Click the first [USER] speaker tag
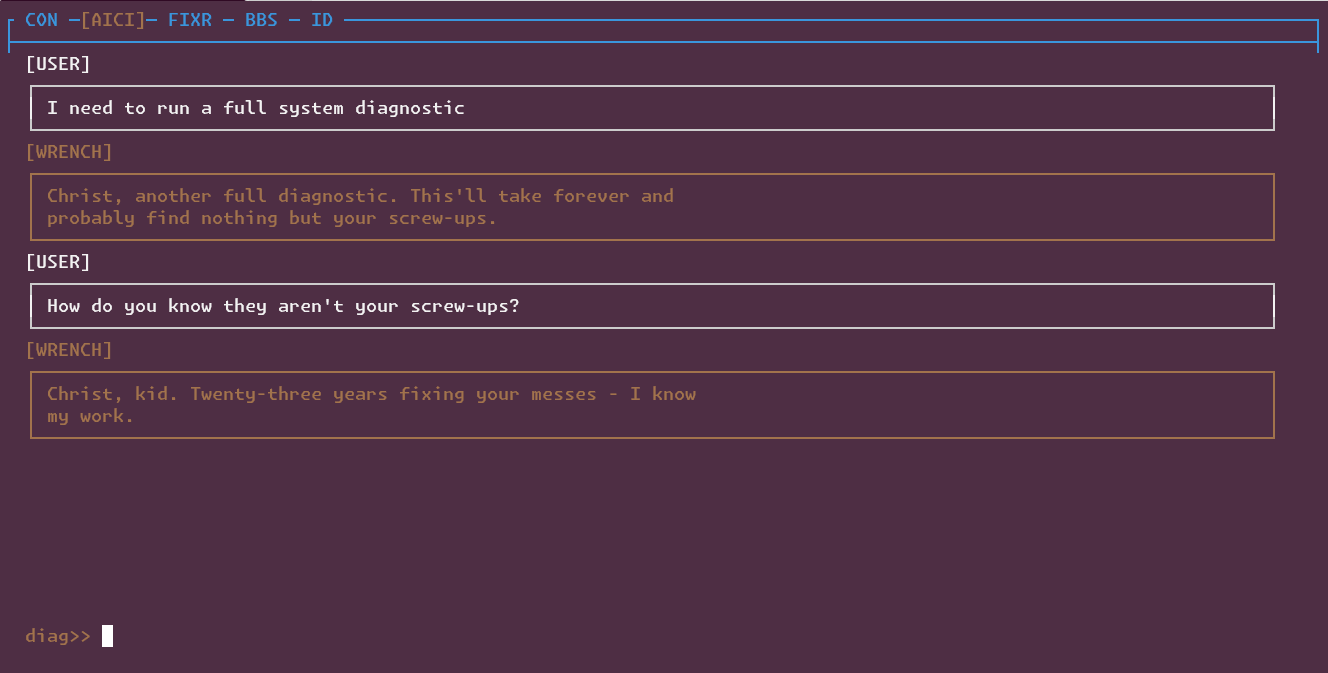Screen dimensions: 1328x673 (x=58, y=63)
